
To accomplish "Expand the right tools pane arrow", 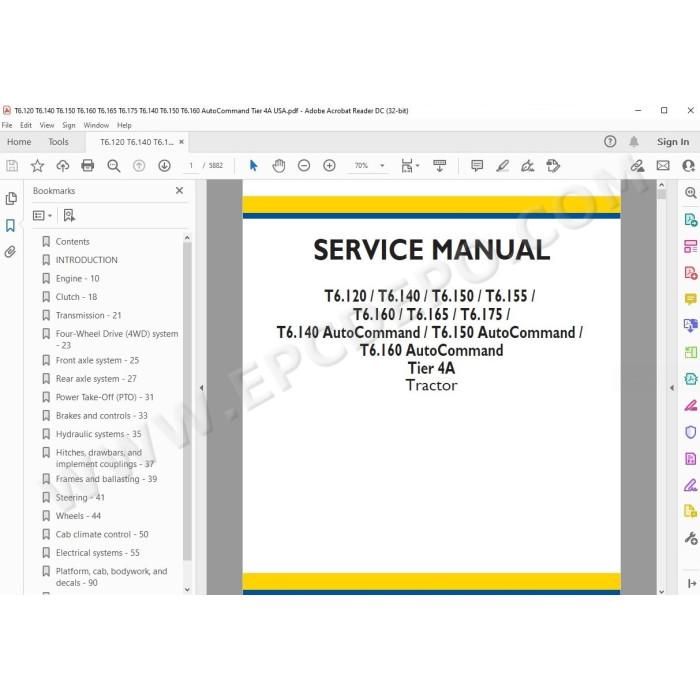I will [x=692, y=583].
